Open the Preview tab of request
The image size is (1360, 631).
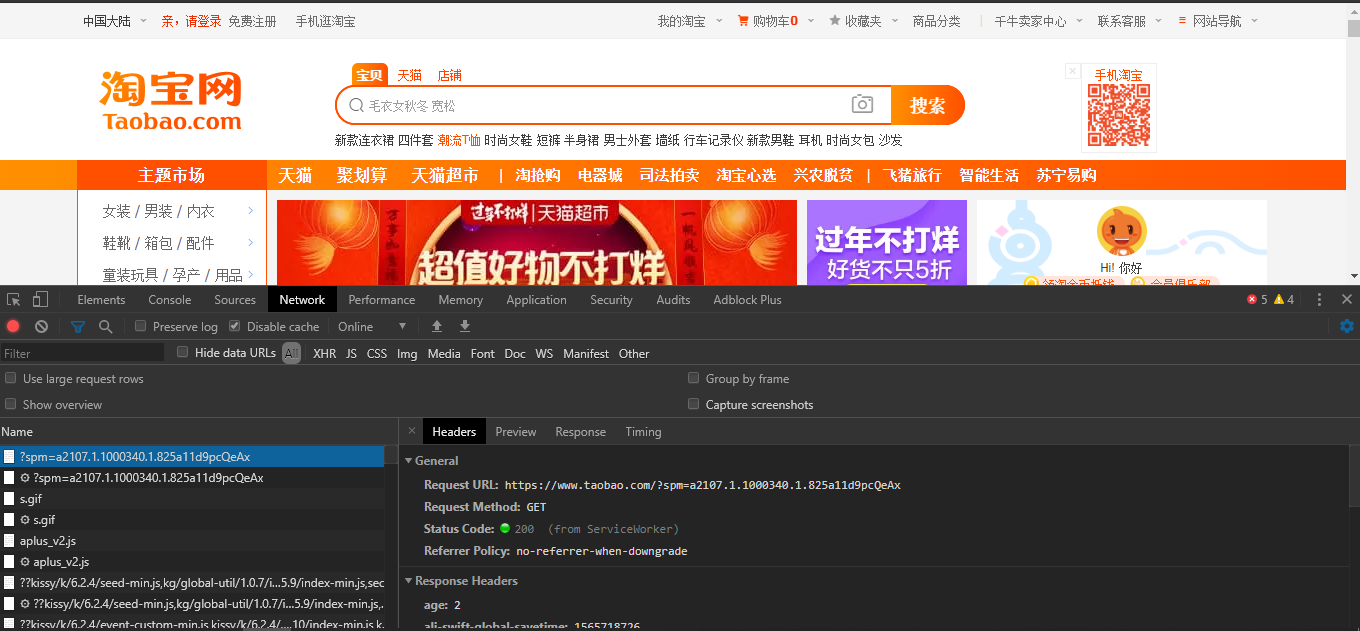click(516, 431)
